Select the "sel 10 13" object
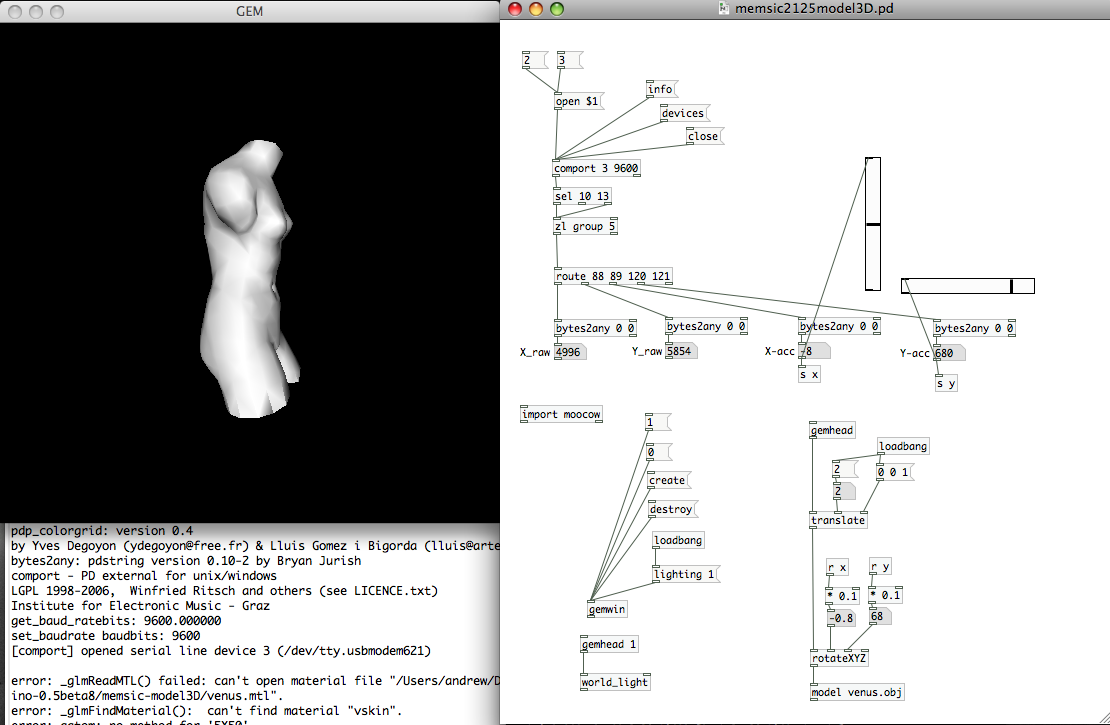Image resolution: width=1110 pixels, height=725 pixels. [x=583, y=196]
